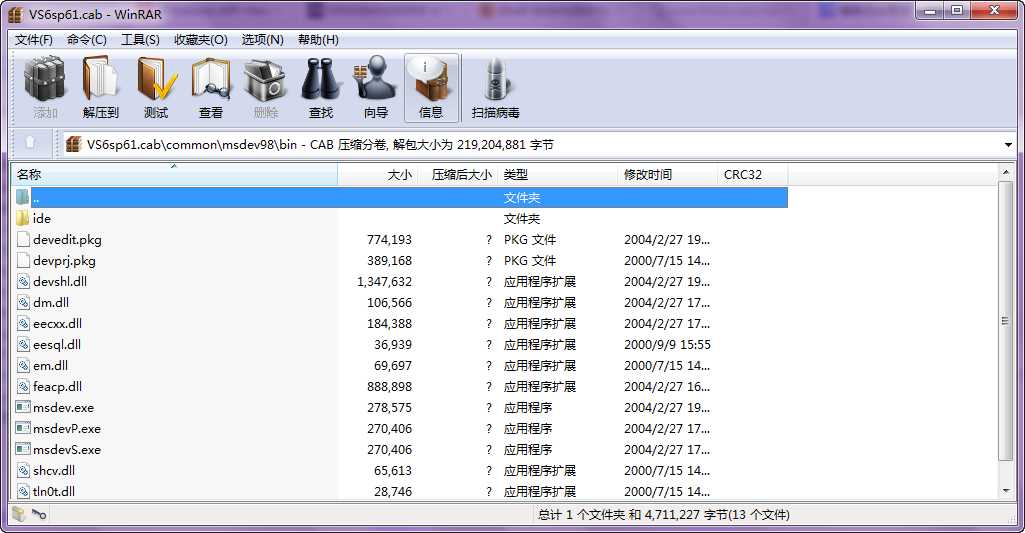Image resolution: width=1025 pixels, height=533 pixels.
Task: Go up one level with the up-folder button
Action: pyautogui.click(x=30, y=143)
